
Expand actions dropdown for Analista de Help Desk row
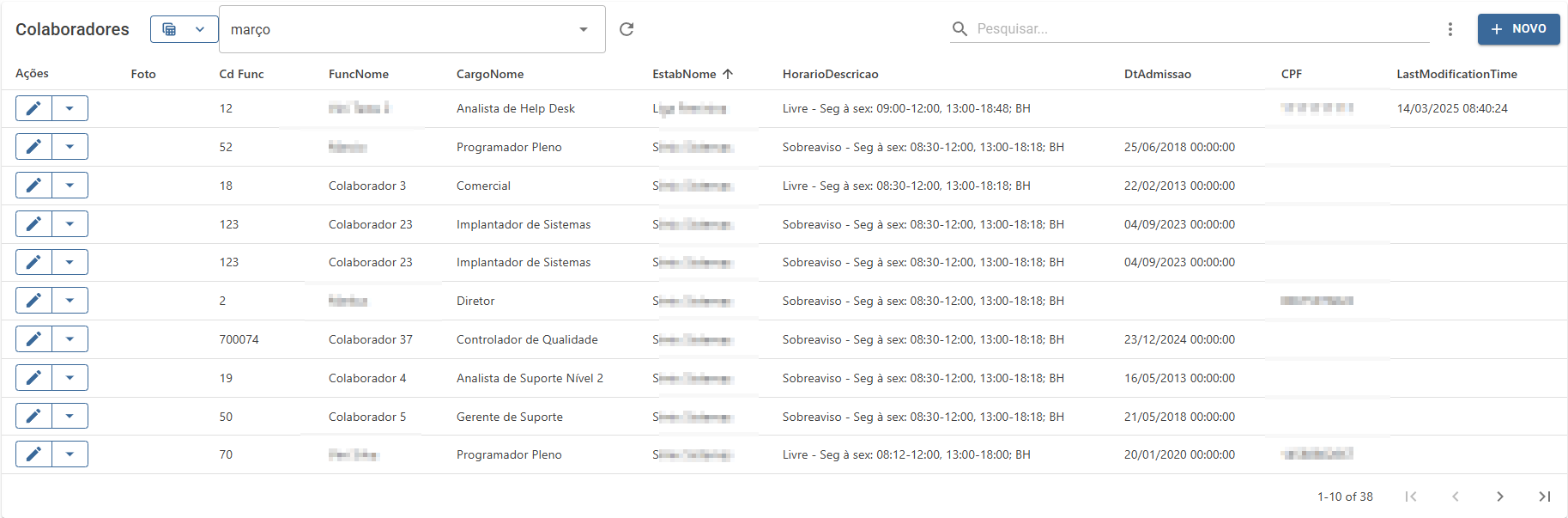[70, 108]
